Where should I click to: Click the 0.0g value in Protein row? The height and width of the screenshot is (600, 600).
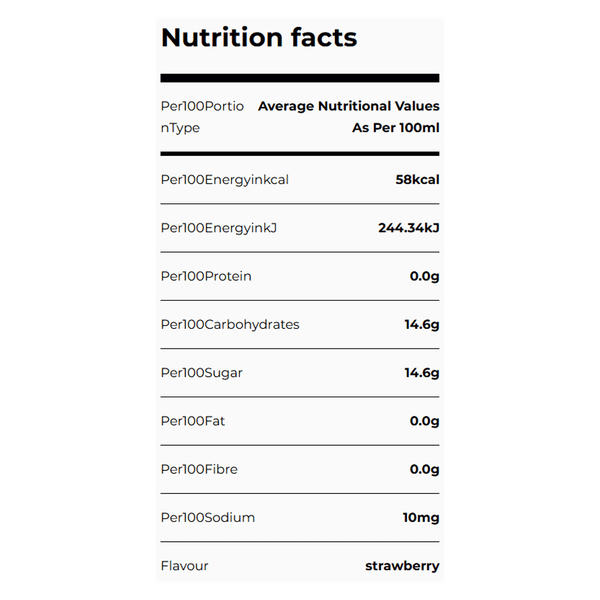[x=424, y=276]
